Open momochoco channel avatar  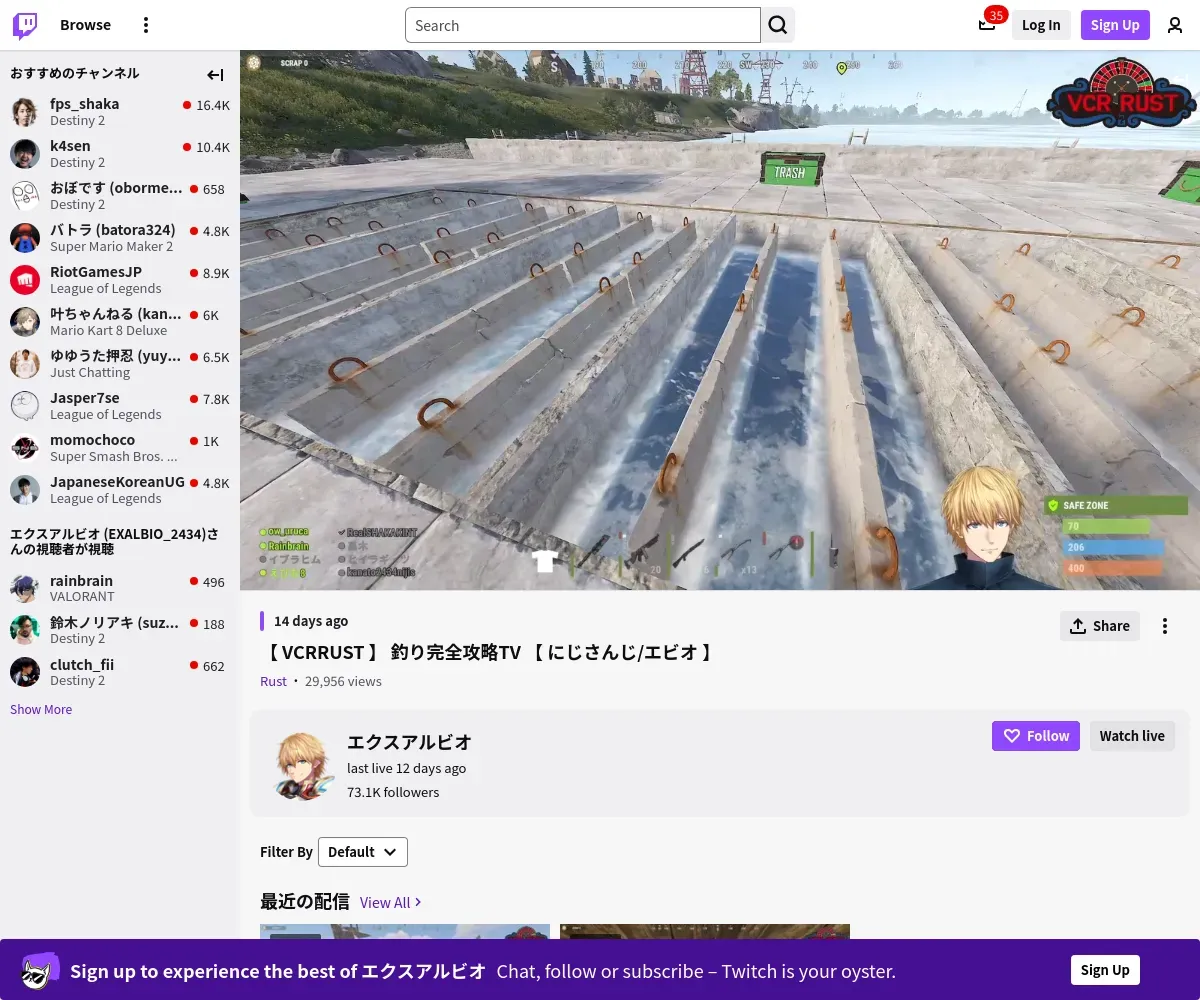click(25, 447)
